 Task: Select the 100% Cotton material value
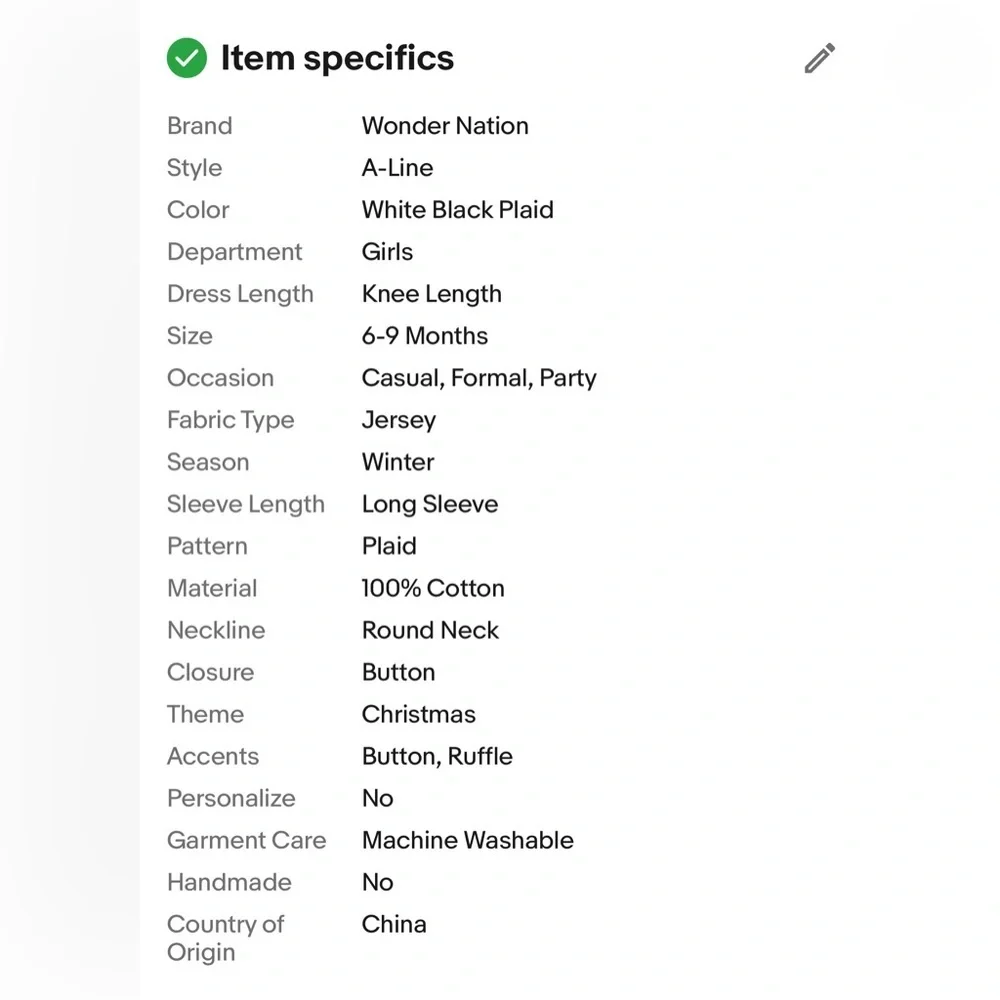click(433, 589)
